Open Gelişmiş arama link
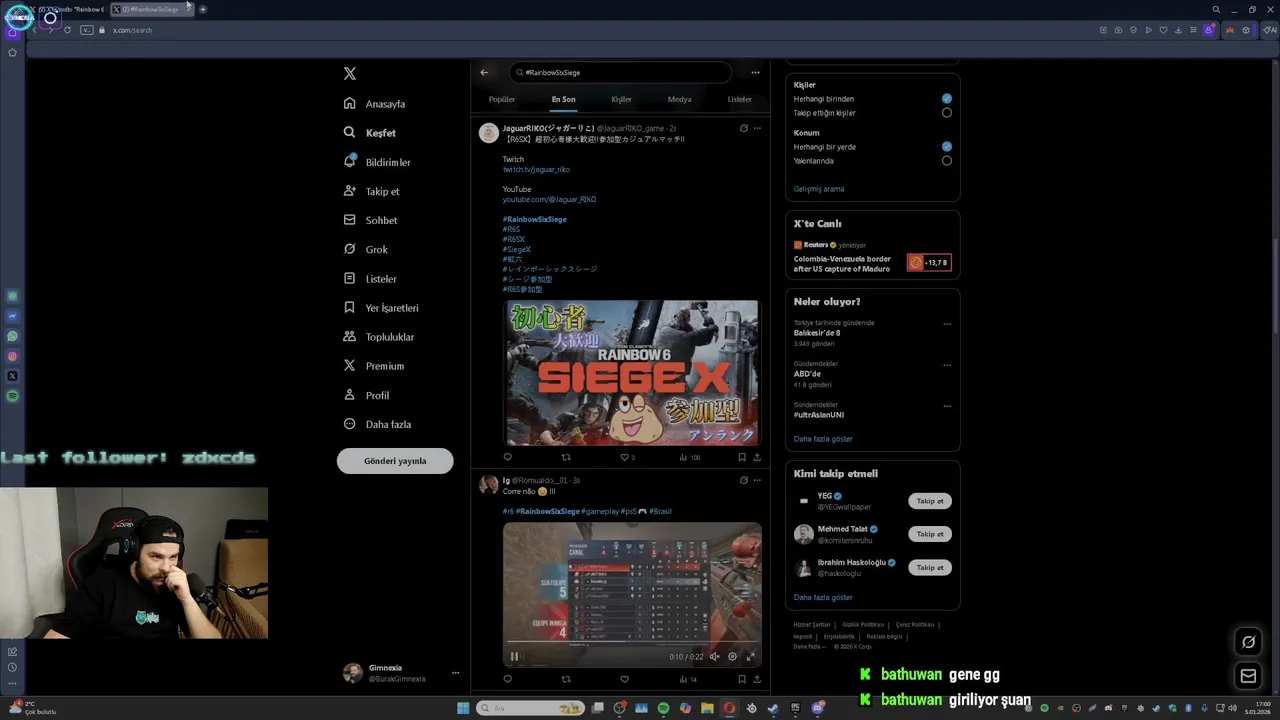This screenshot has height=720, width=1280. (819, 189)
